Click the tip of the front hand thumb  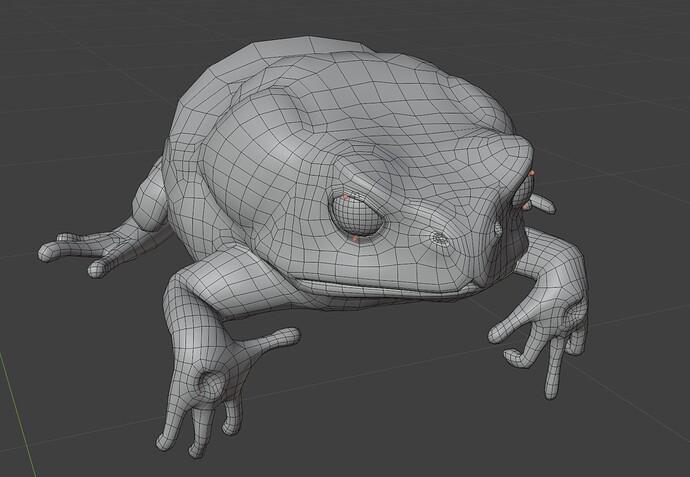292,335
